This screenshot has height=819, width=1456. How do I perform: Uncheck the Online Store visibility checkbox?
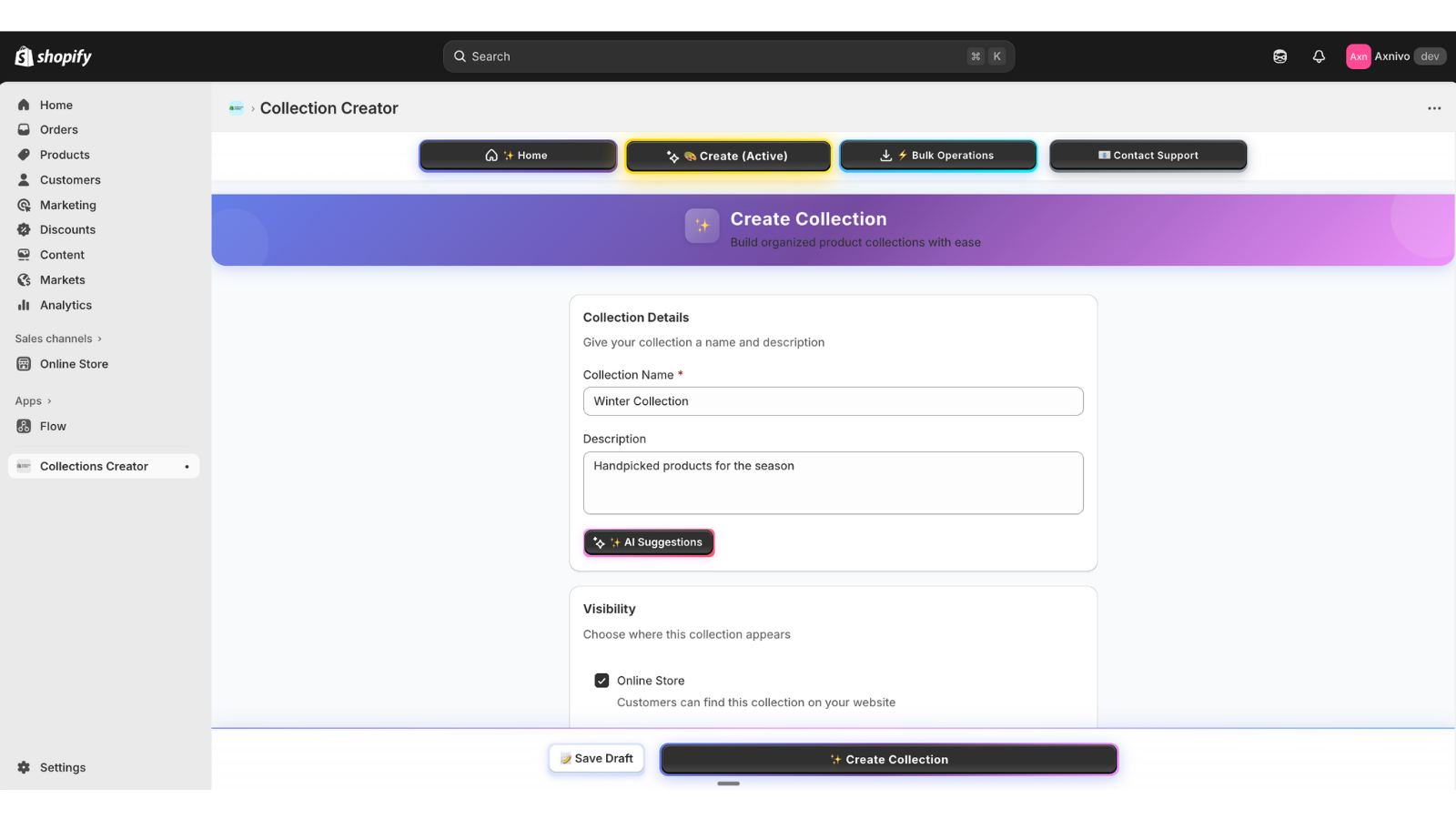coord(602,681)
